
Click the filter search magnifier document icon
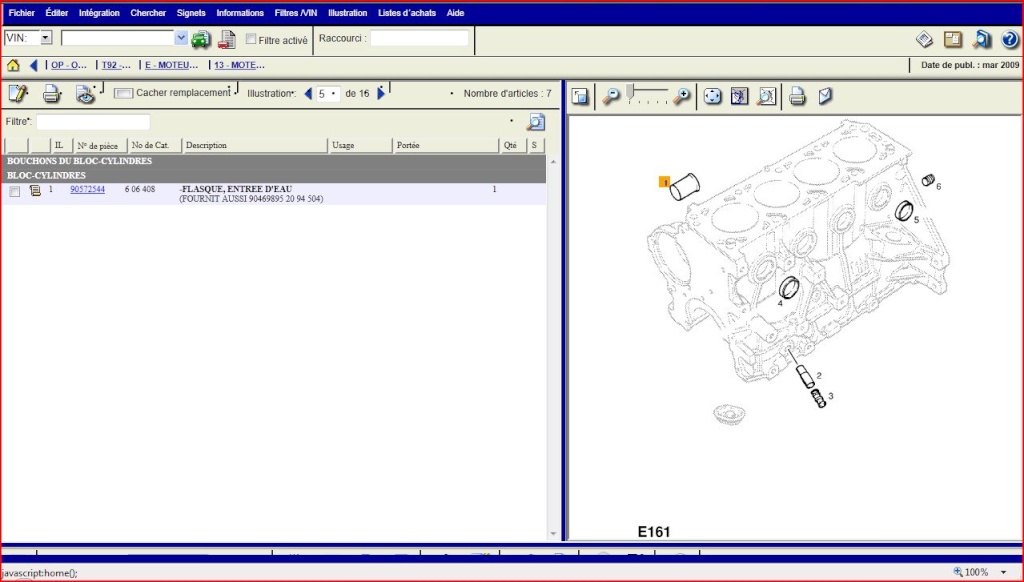coord(536,122)
